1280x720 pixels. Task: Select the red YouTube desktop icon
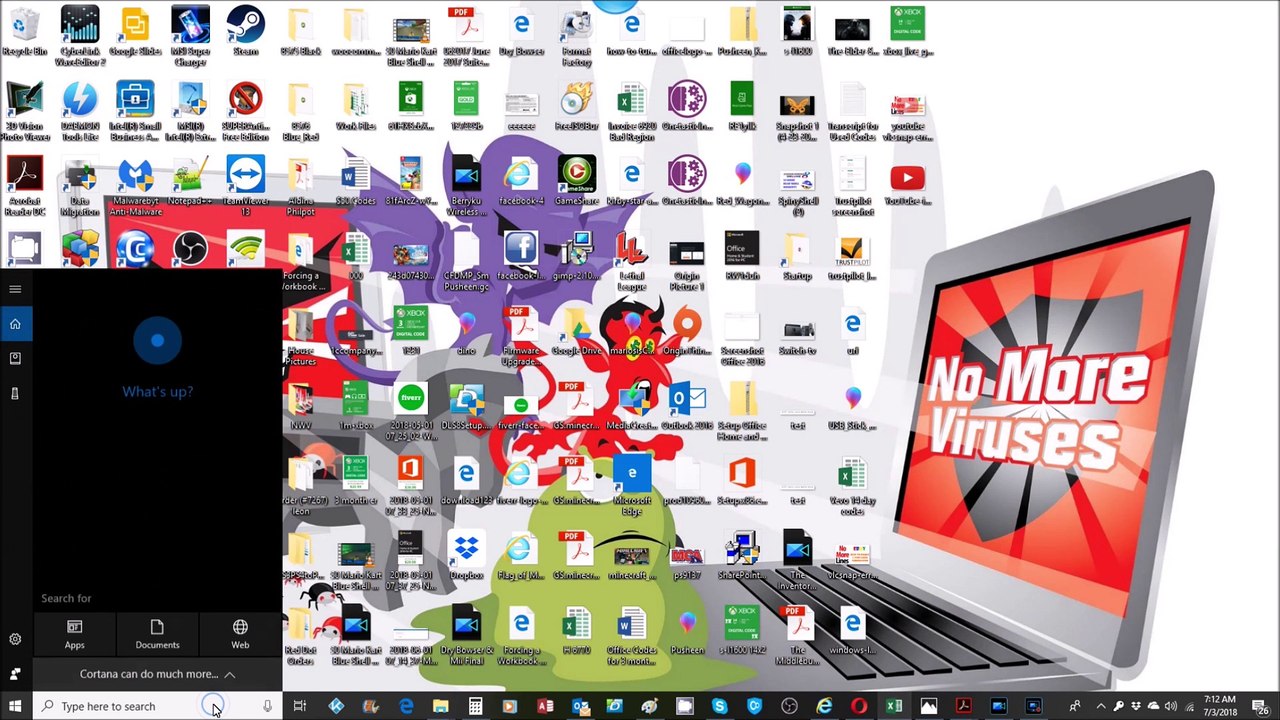click(x=907, y=182)
